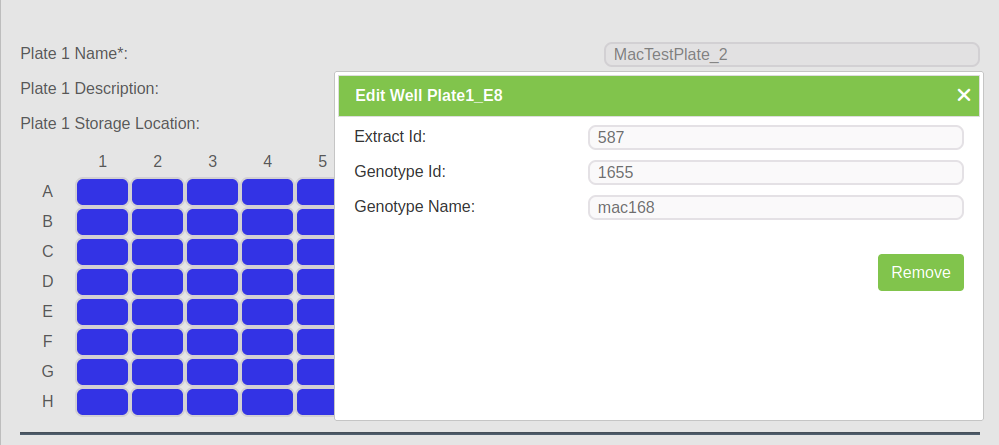This screenshot has height=445, width=999.
Task: Select well B3 on the plate
Action: tap(212, 222)
